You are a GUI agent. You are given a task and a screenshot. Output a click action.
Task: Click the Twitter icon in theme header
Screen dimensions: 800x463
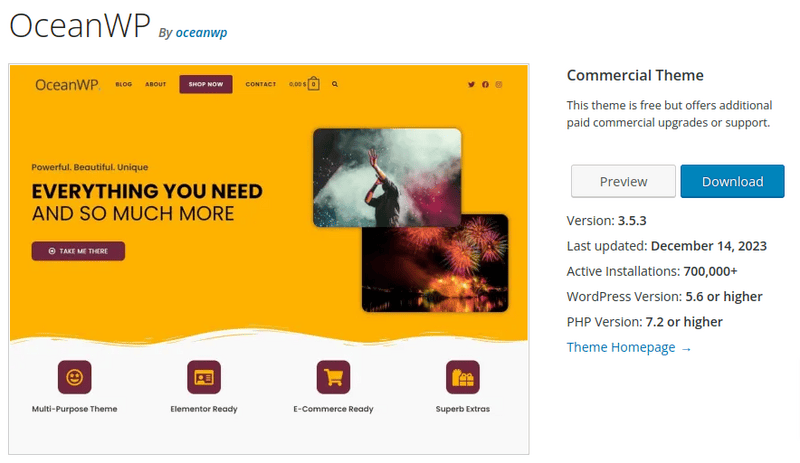(471, 85)
